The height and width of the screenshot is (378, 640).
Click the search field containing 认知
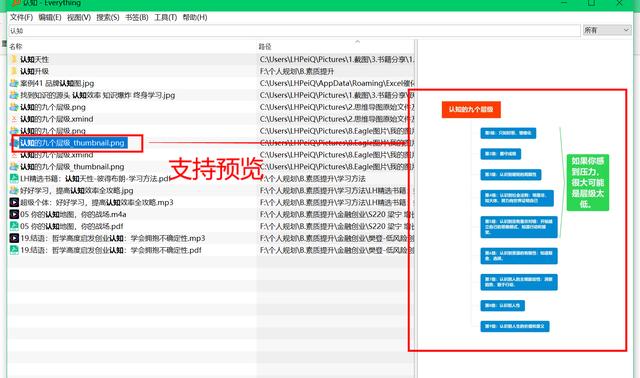294,31
